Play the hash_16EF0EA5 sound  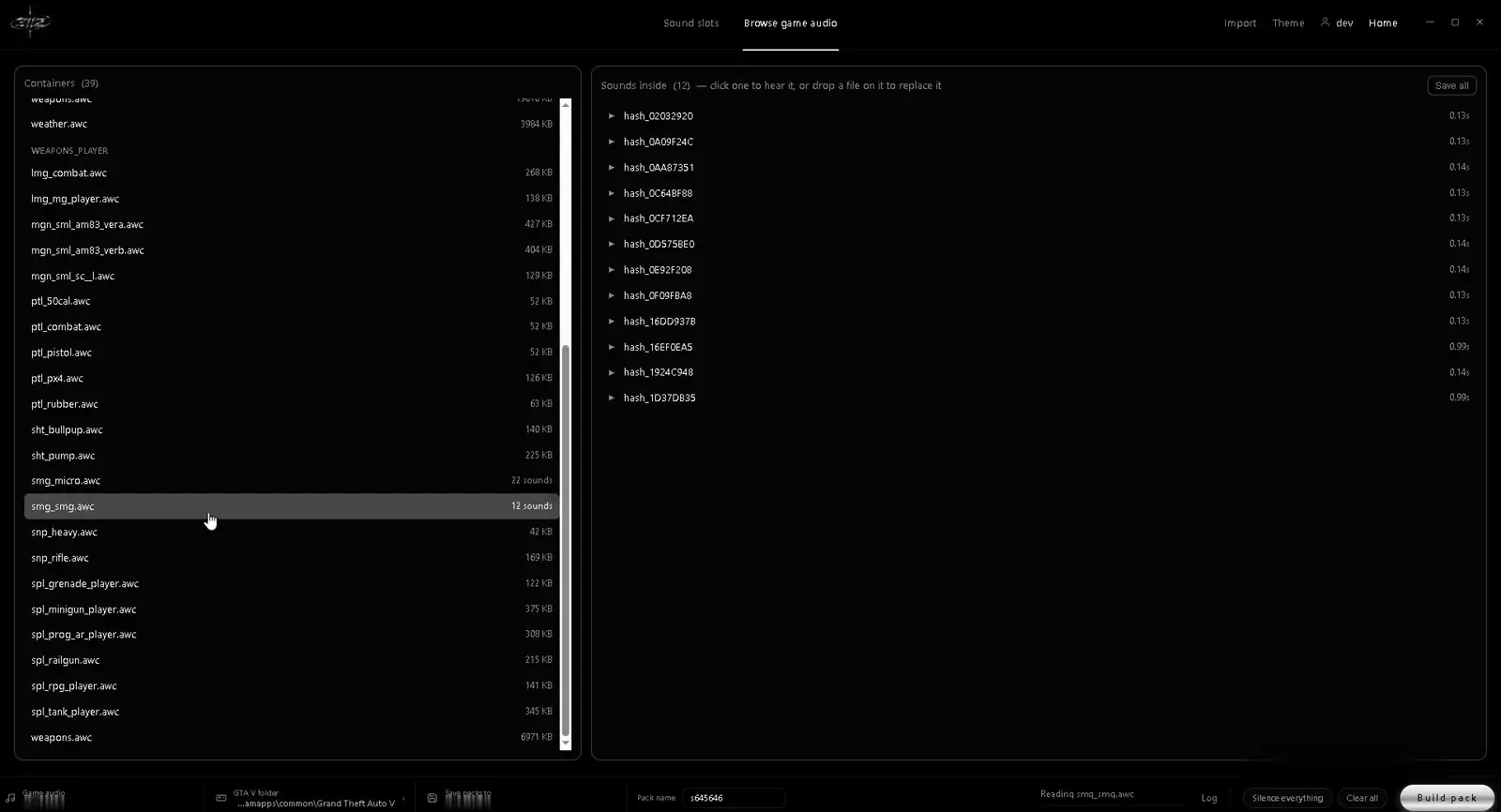(x=612, y=347)
